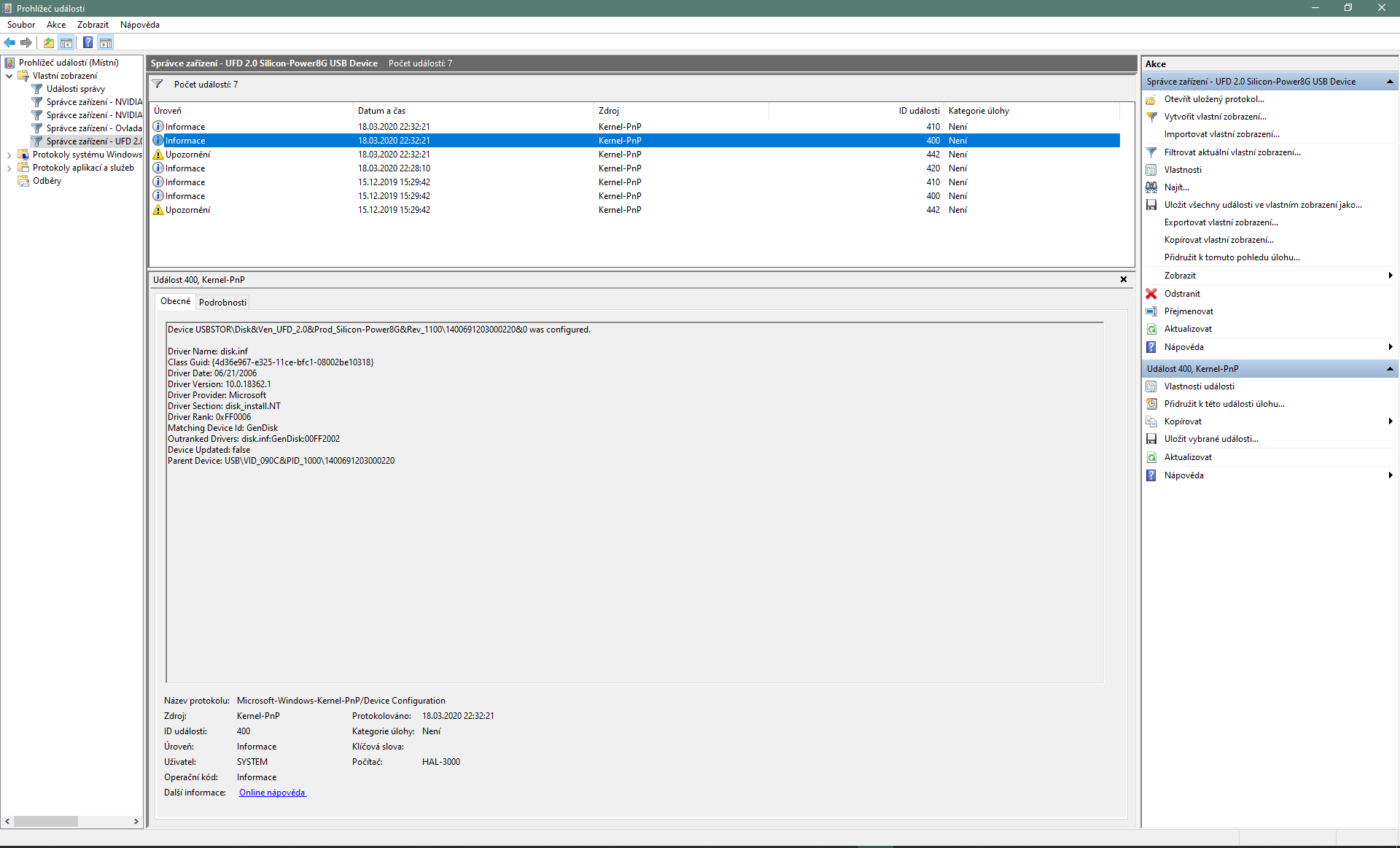Screen dimensions: 1400x848
Task: Select the Upozornění event 442 from 15.12.2019
Action: point(187,210)
